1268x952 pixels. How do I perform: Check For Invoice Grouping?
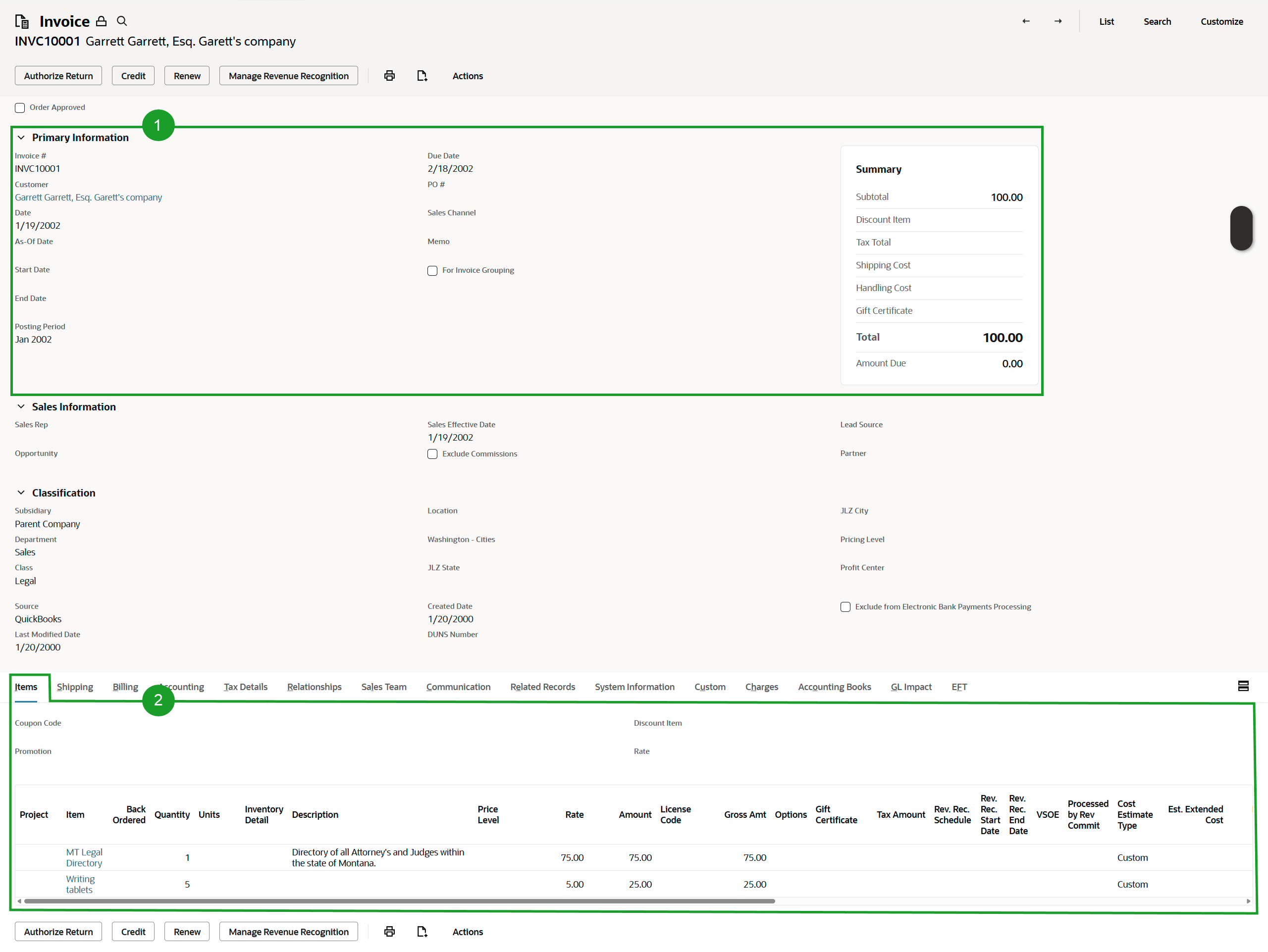pyautogui.click(x=432, y=270)
